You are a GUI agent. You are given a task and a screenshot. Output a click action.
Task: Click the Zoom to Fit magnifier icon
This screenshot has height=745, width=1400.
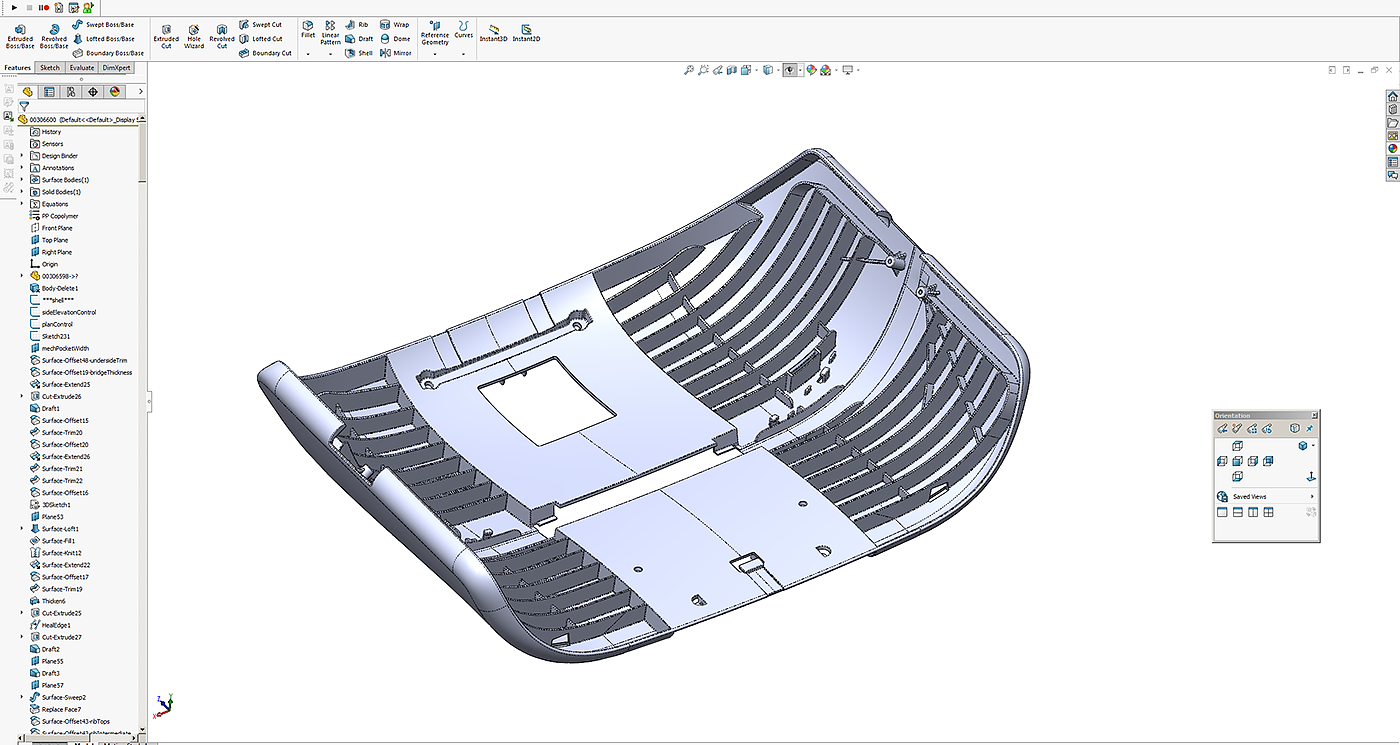pos(689,70)
